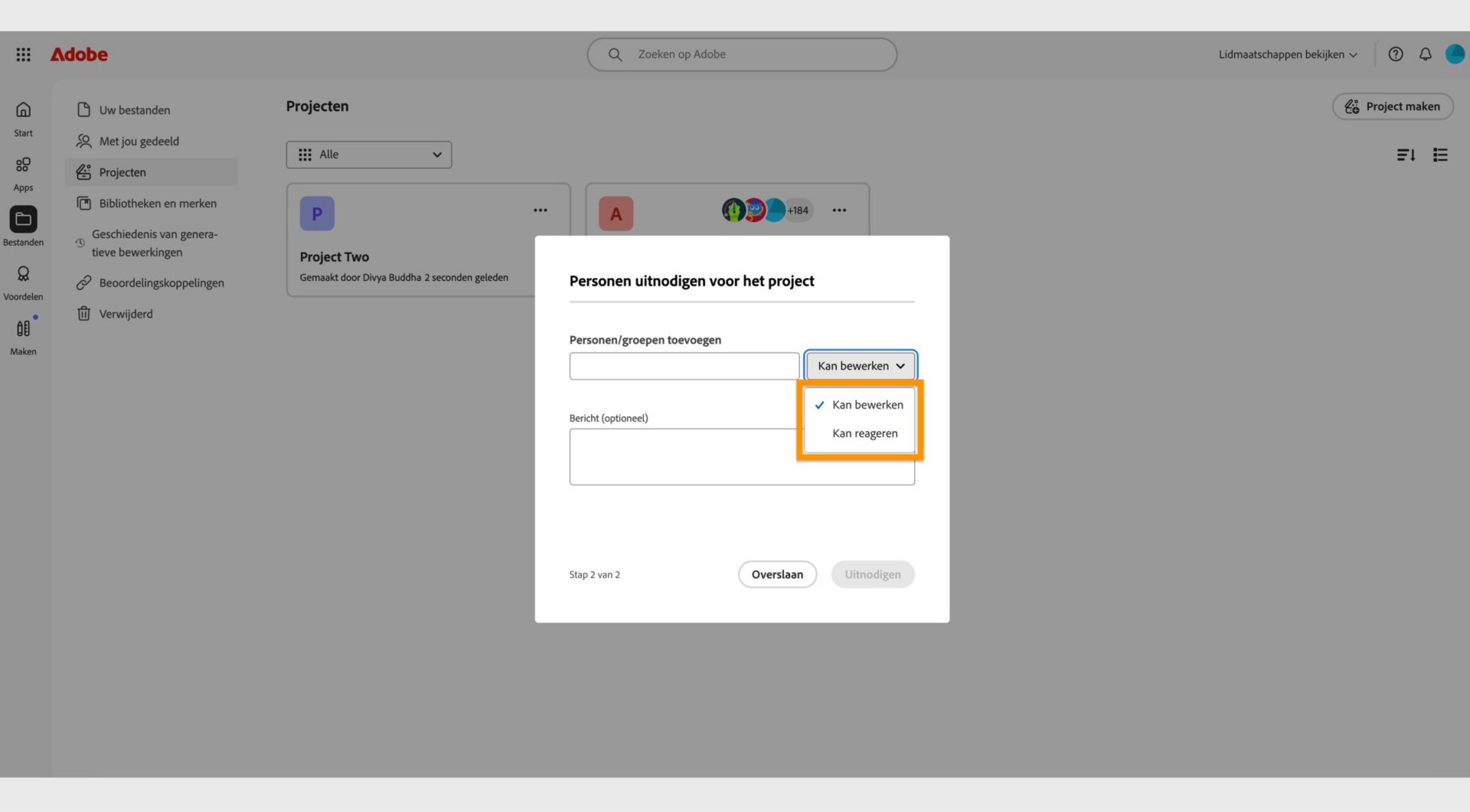View the +184 collaborators badge

click(x=798, y=210)
